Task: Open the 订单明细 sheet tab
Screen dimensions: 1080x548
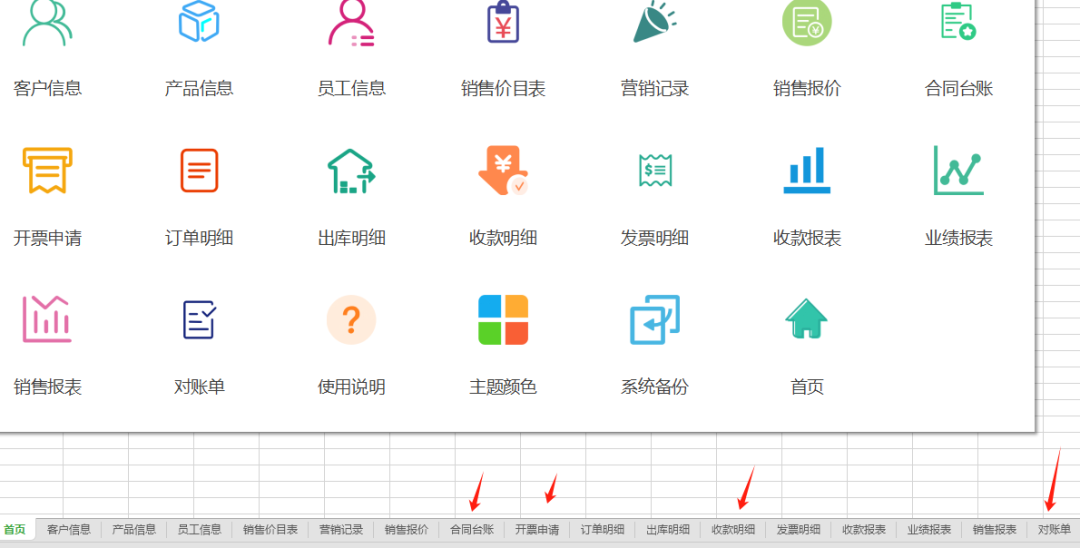Action: pyautogui.click(x=602, y=529)
